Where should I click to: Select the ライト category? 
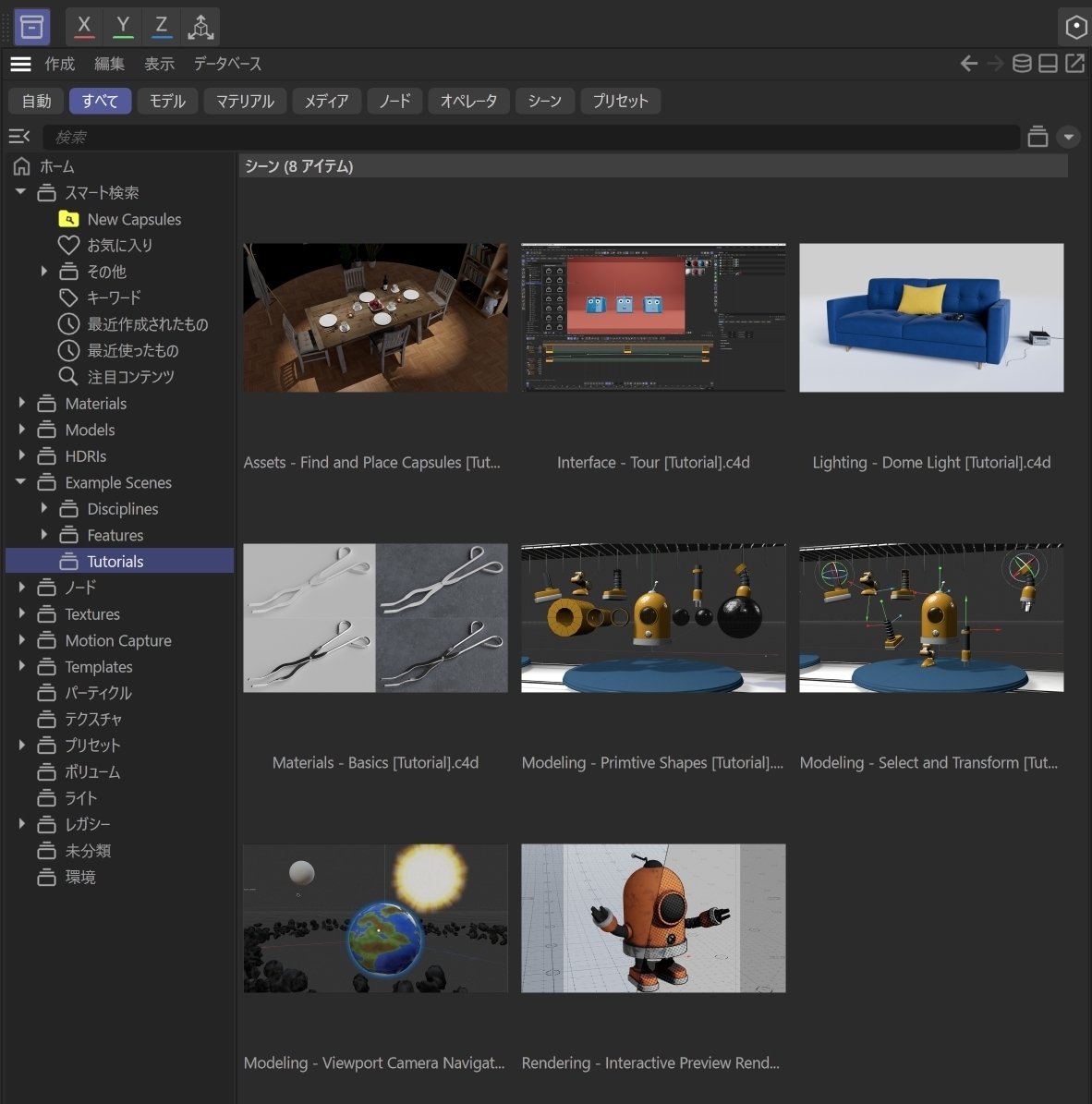tap(80, 798)
